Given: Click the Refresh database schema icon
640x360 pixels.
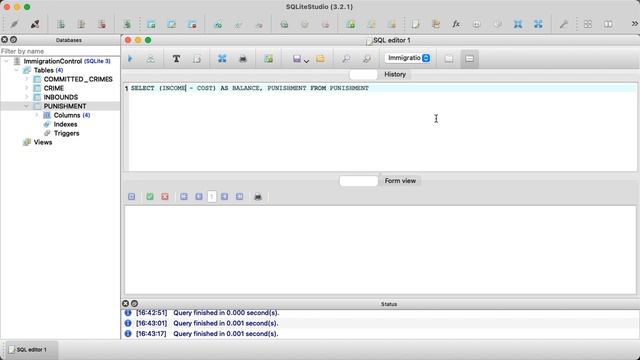Looking at the screenshot, I should tap(127, 24).
